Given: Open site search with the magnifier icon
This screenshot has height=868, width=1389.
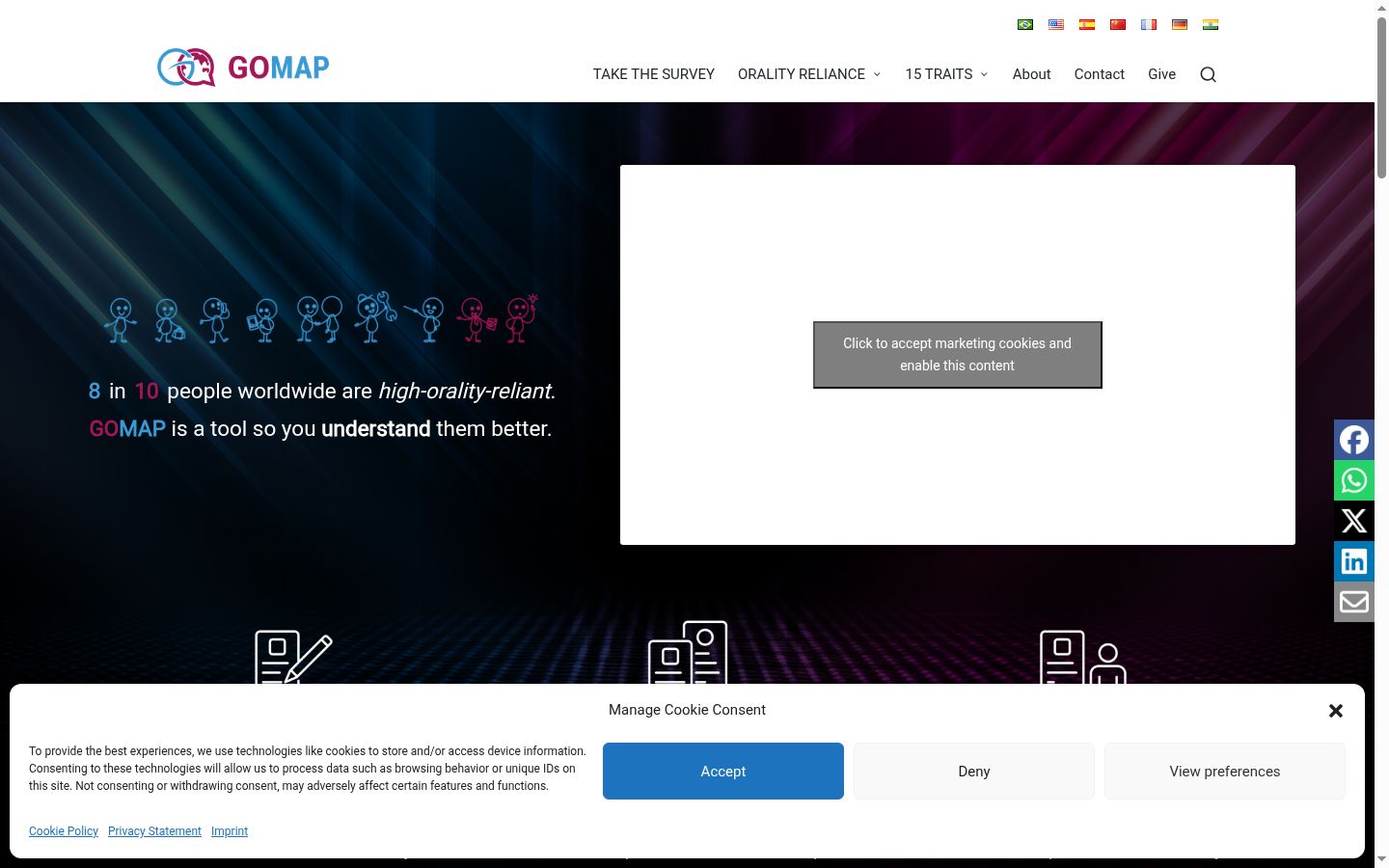Looking at the screenshot, I should (x=1208, y=74).
